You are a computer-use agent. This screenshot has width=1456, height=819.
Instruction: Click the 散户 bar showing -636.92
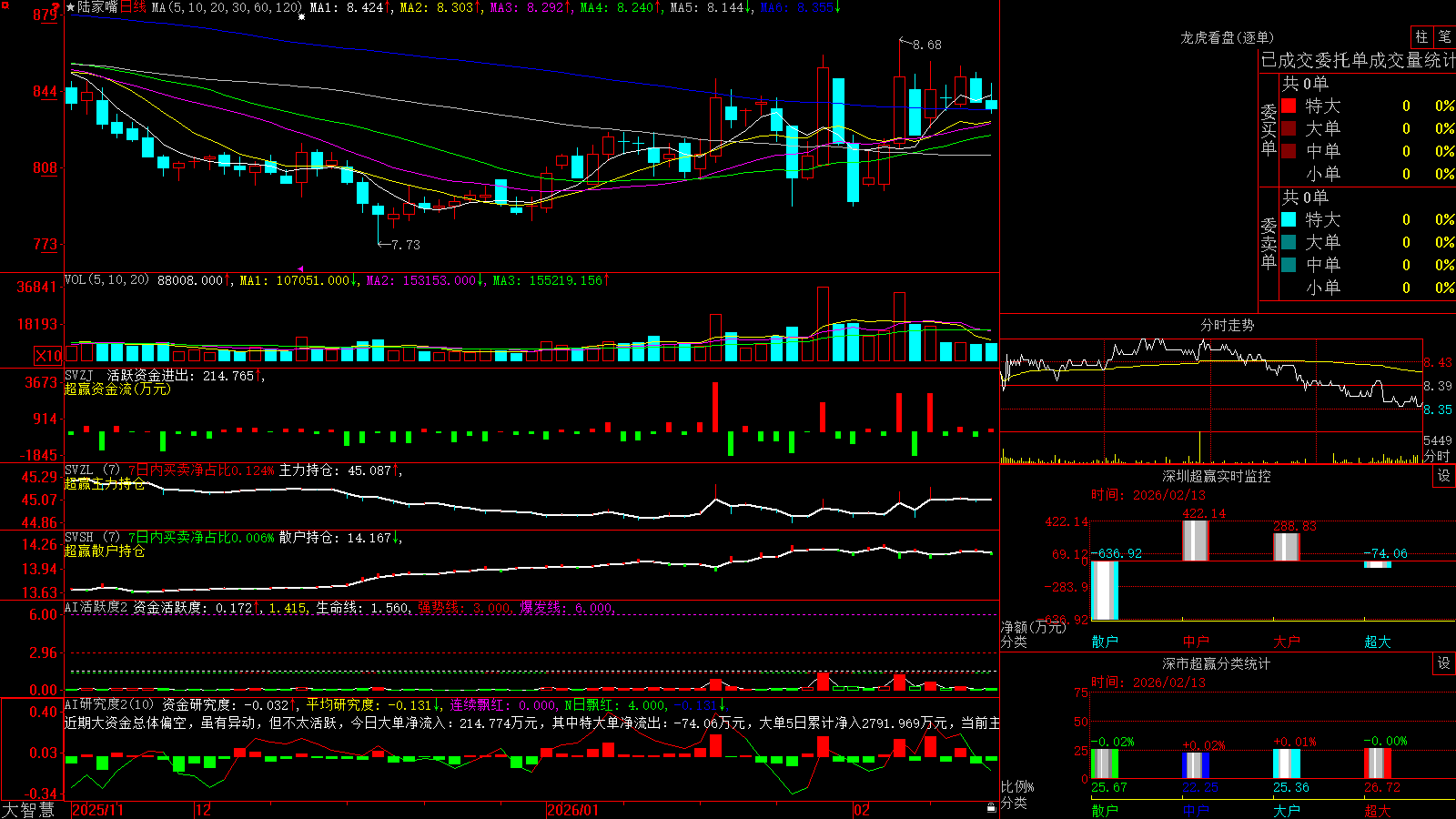pyautogui.click(x=1105, y=591)
